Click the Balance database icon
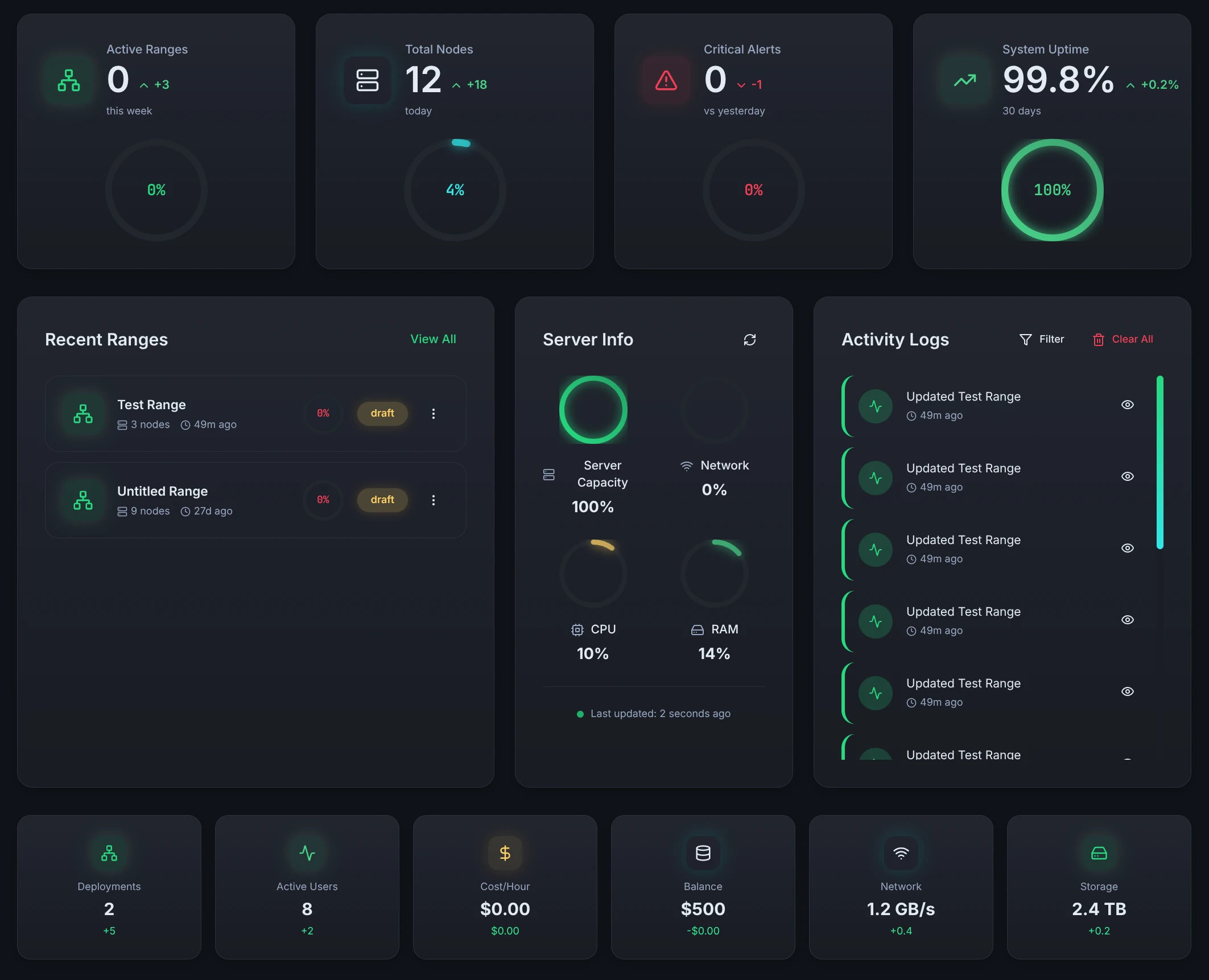 (x=703, y=853)
